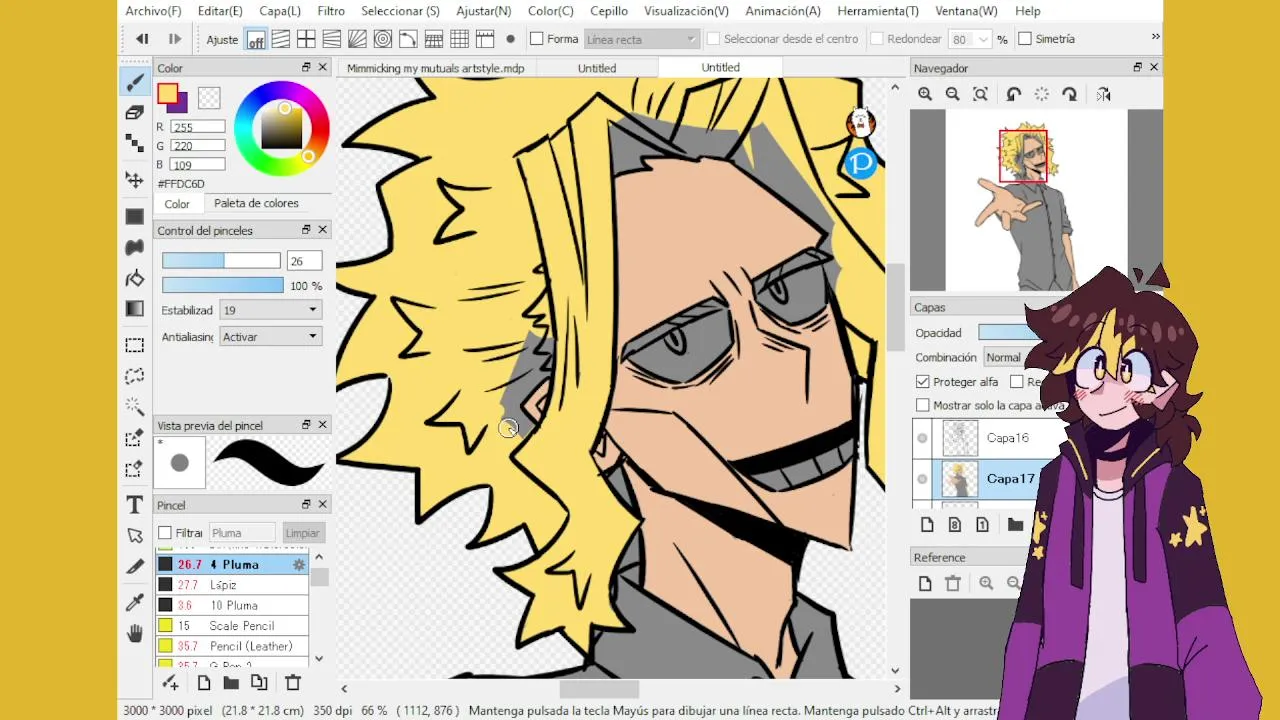Click the undo previous-step arrow
1280x720 pixels.
pyautogui.click(x=142, y=39)
